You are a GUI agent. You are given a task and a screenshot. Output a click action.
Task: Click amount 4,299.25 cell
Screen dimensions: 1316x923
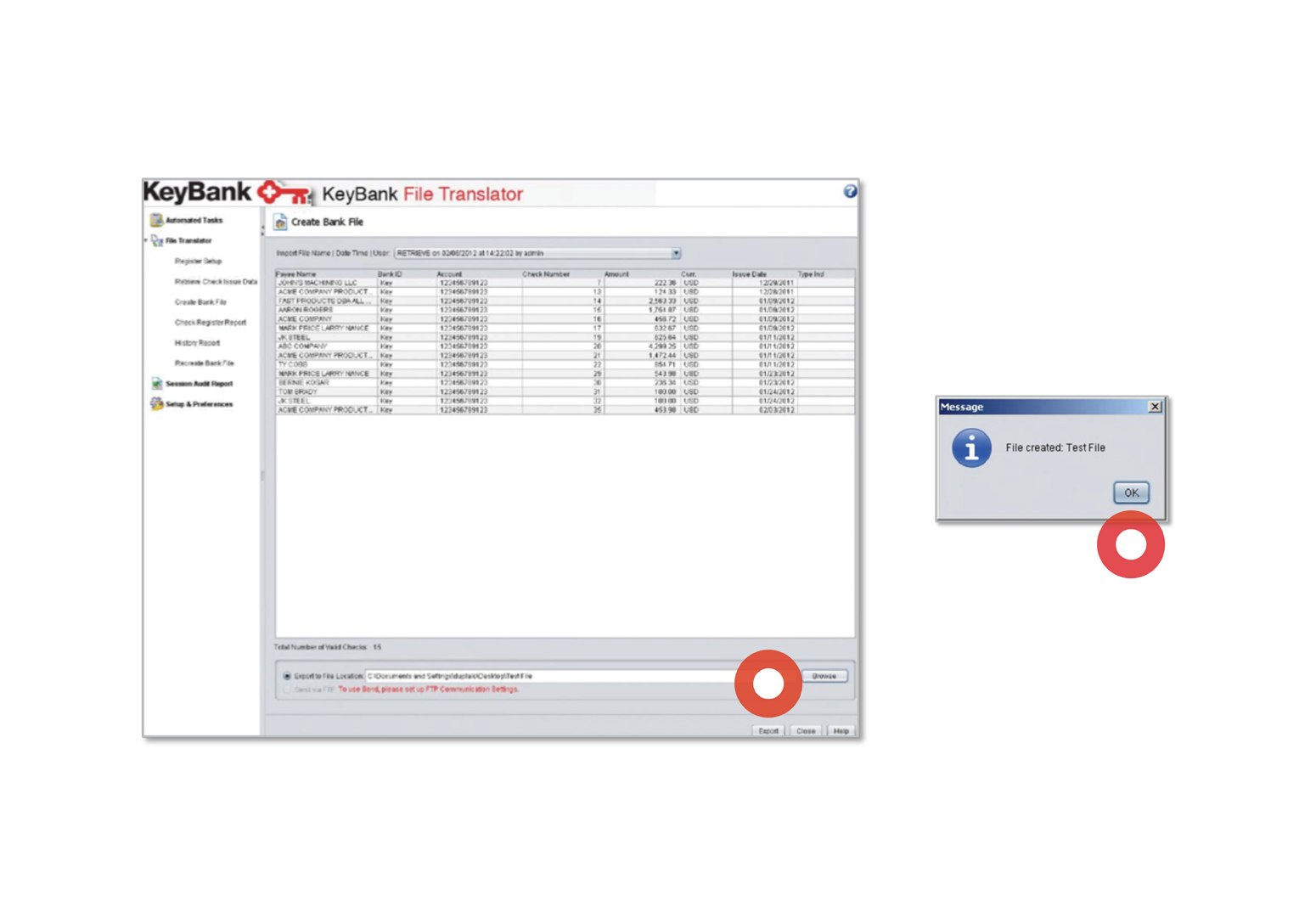(x=641, y=346)
